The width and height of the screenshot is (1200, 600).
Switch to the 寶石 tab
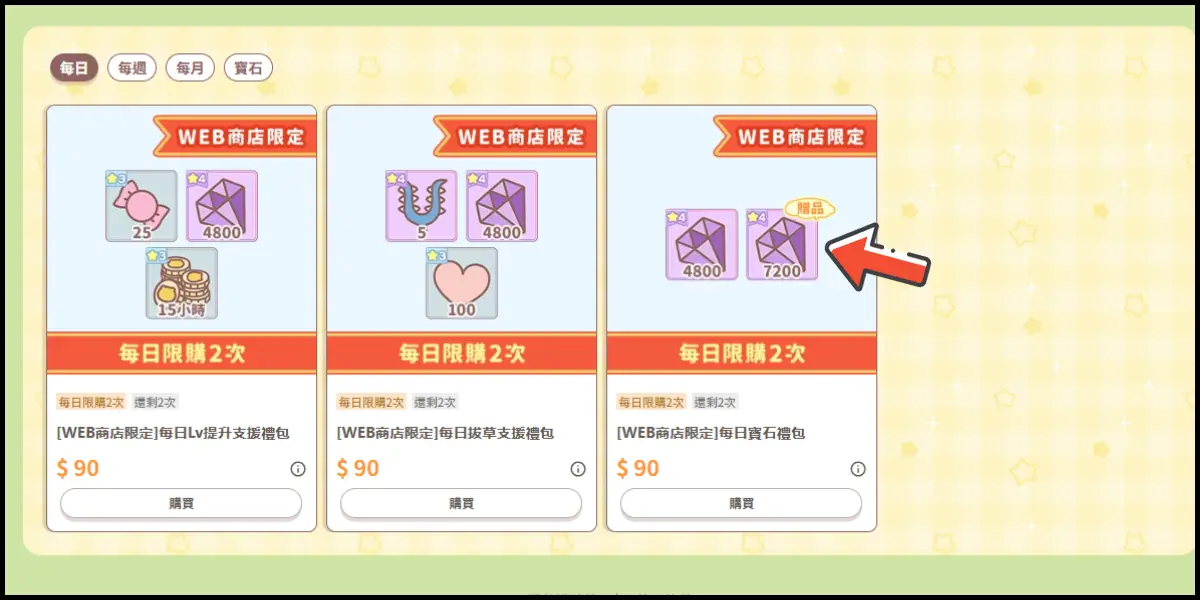point(248,68)
